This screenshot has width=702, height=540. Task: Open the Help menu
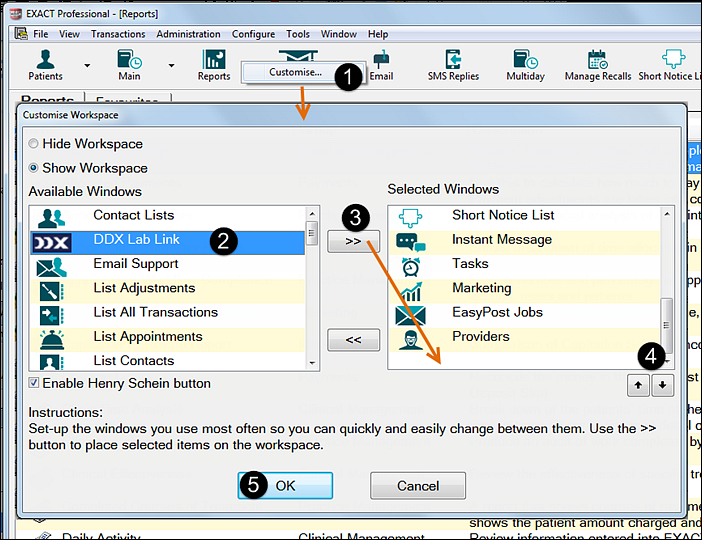coord(378,34)
